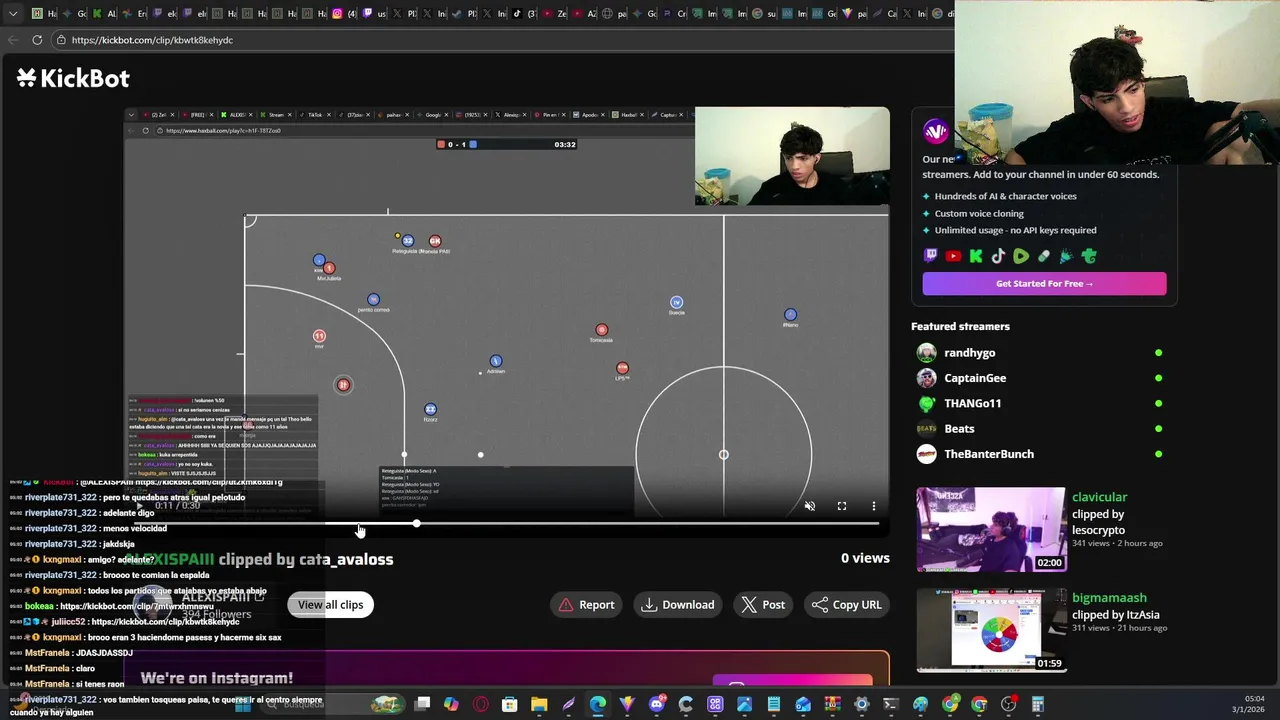Post the clip to X
Viewport: 1280px width, 720px height.
pyautogui.click(x=763, y=604)
